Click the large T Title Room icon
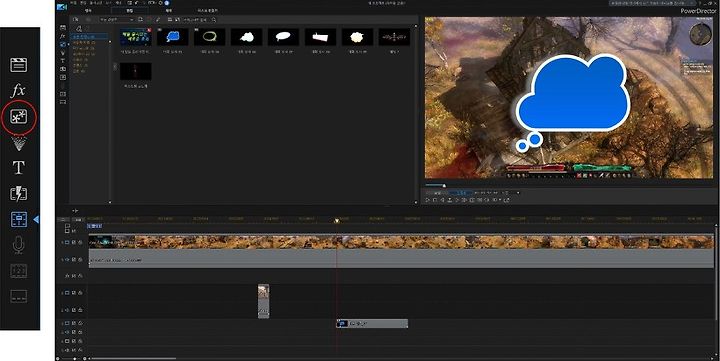 (19, 168)
